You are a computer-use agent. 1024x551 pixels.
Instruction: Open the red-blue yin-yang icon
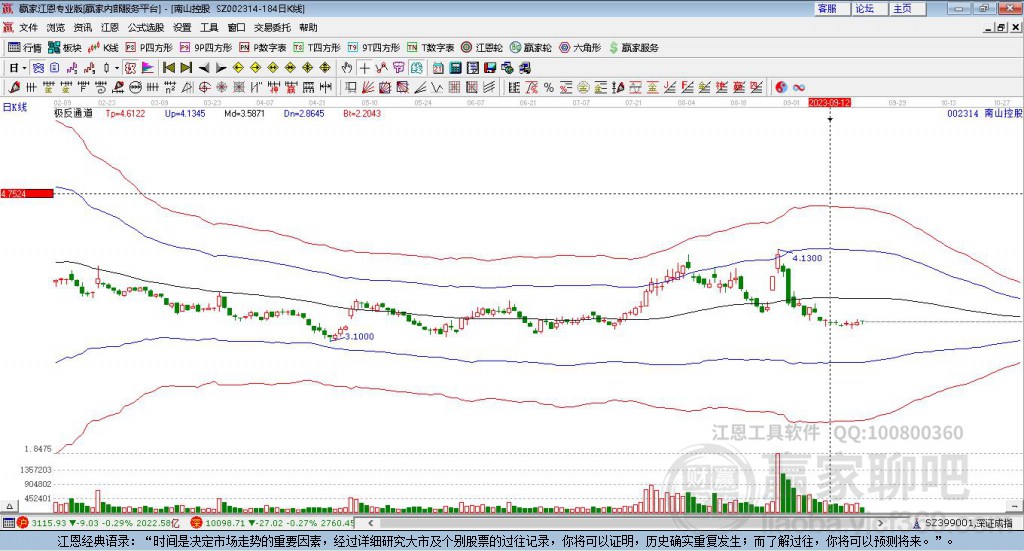[x=781, y=87]
